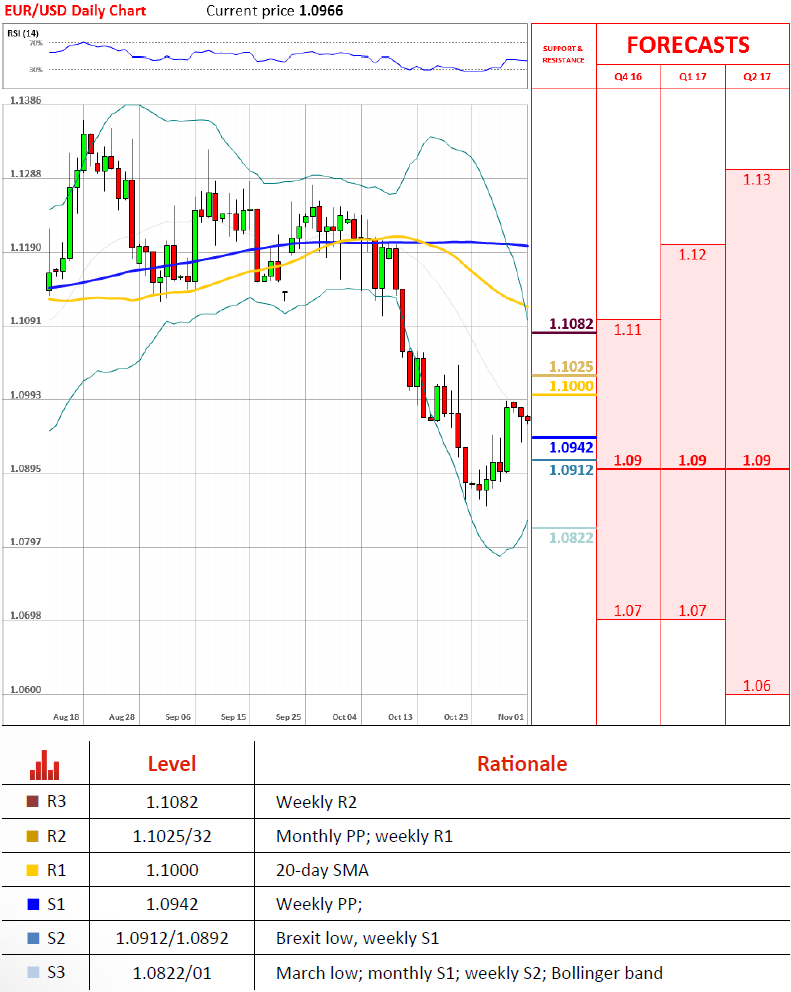Image resolution: width=791 pixels, height=992 pixels.
Task: Click the FORECASTS heading
Action: [688, 45]
